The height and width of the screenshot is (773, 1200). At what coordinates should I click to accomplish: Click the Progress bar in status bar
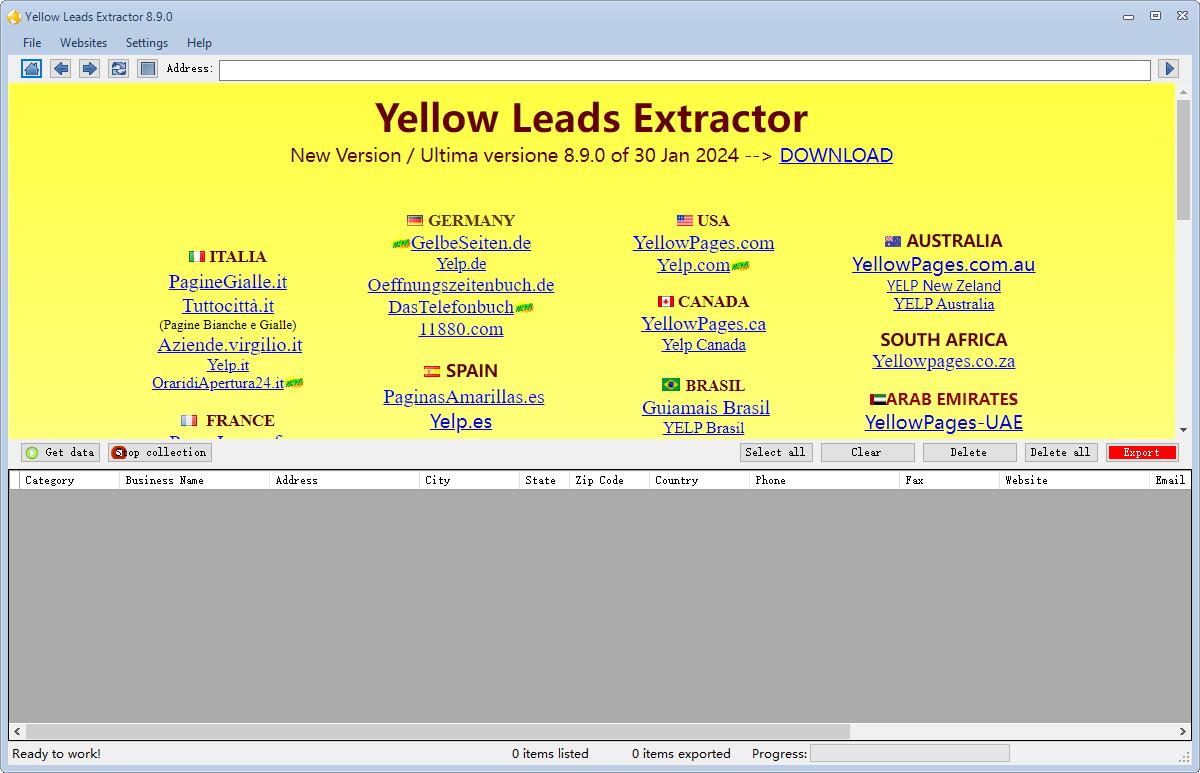tap(910, 753)
